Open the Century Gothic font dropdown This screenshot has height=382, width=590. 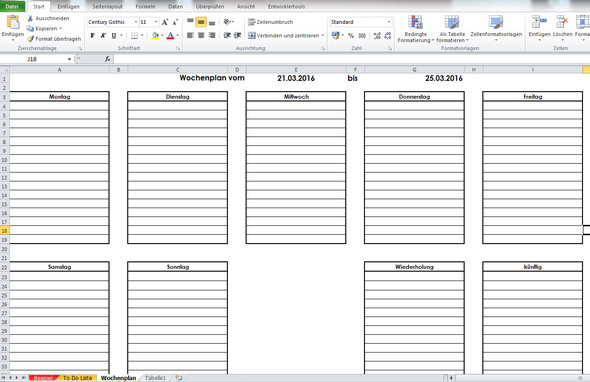pyautogui.click(x=136, y=22)
